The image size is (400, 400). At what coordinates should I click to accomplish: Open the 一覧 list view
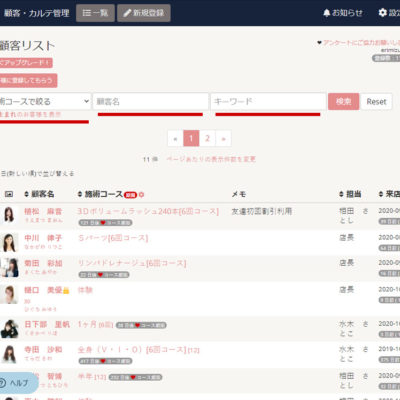click(95, 13)
